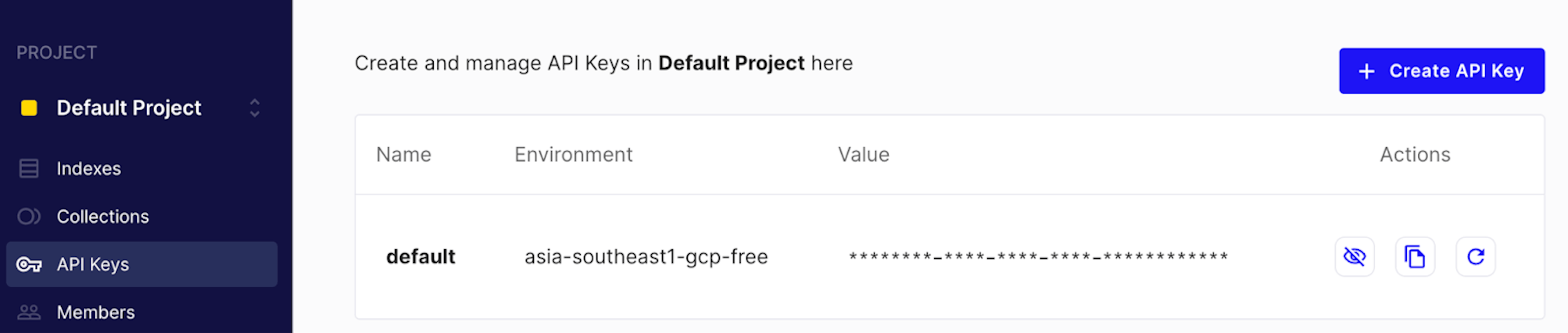This screenshot has height=333, width=1568.
Task: Click the Indexes sidebar icon
Action: [x=29, y=169]
